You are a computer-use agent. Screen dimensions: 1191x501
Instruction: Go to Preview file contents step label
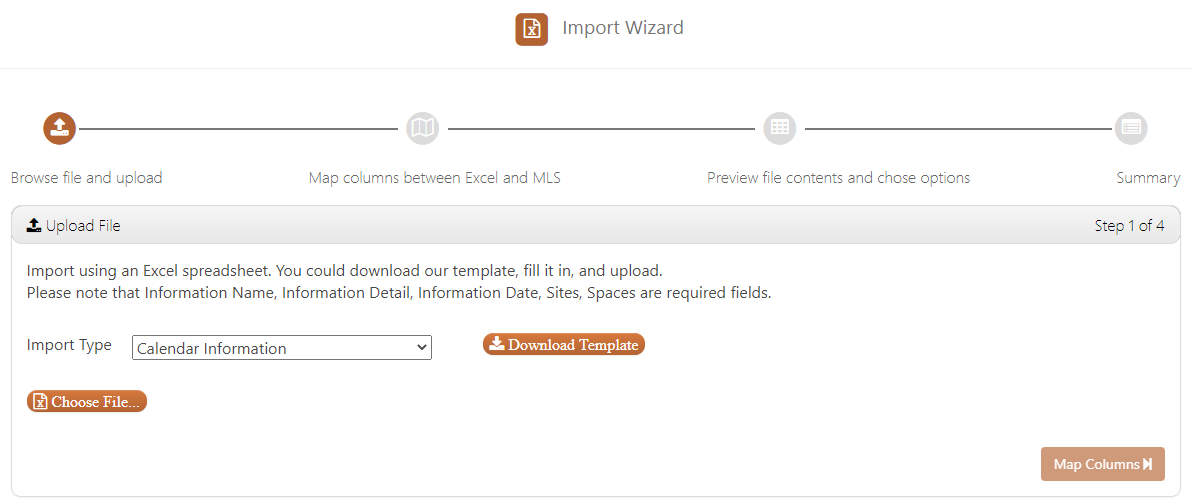point(839,178)
